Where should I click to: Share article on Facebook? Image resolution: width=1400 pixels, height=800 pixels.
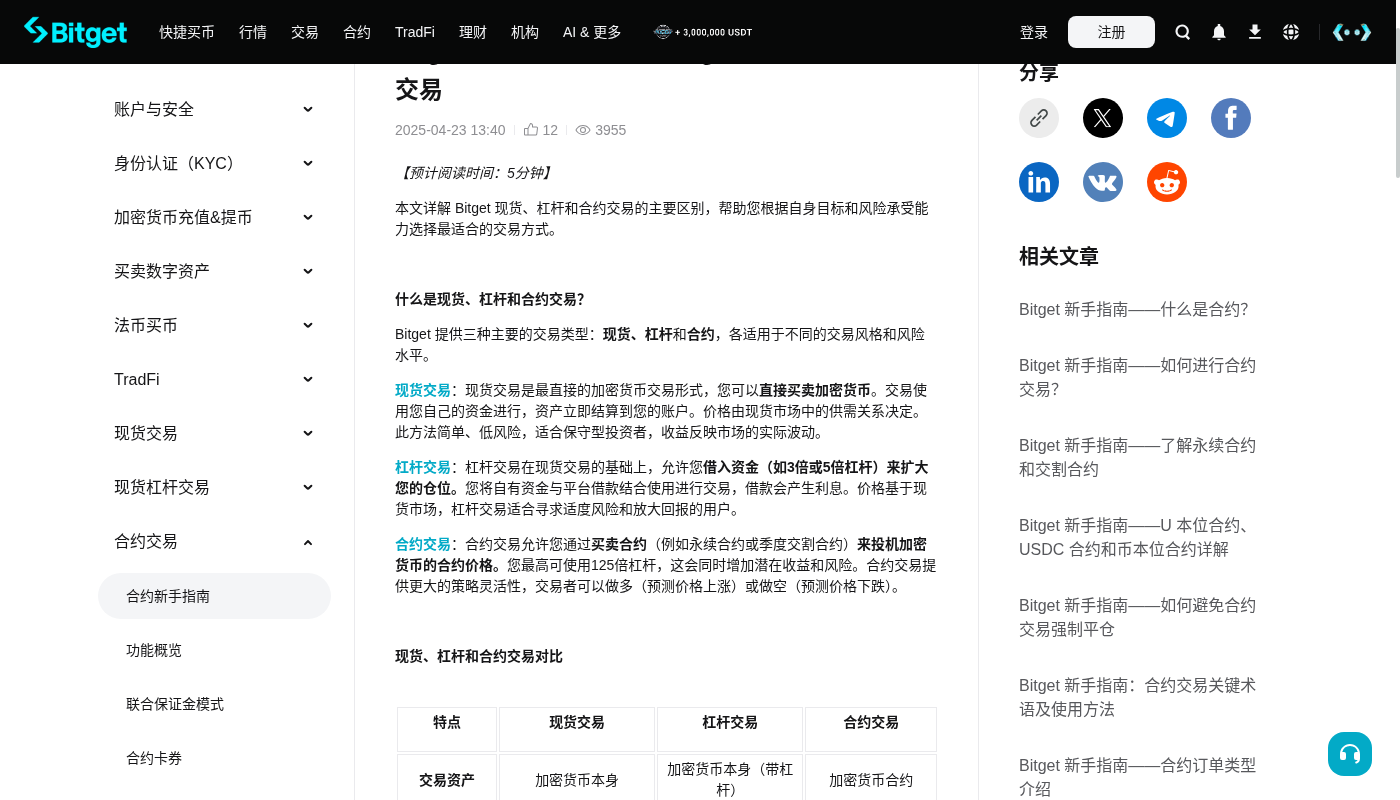[1231, 118]
